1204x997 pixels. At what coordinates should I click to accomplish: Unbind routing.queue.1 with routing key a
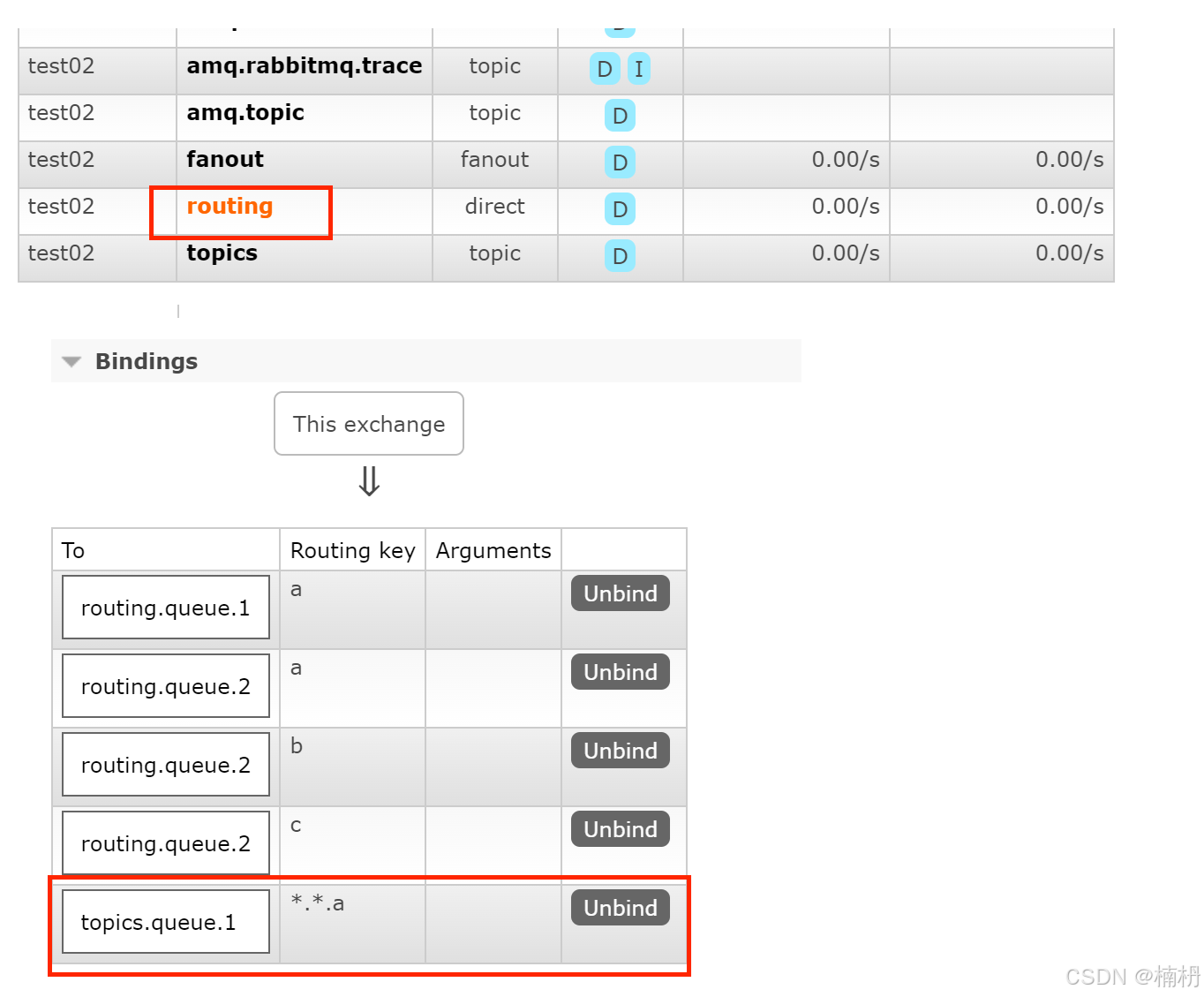(620, 593)
